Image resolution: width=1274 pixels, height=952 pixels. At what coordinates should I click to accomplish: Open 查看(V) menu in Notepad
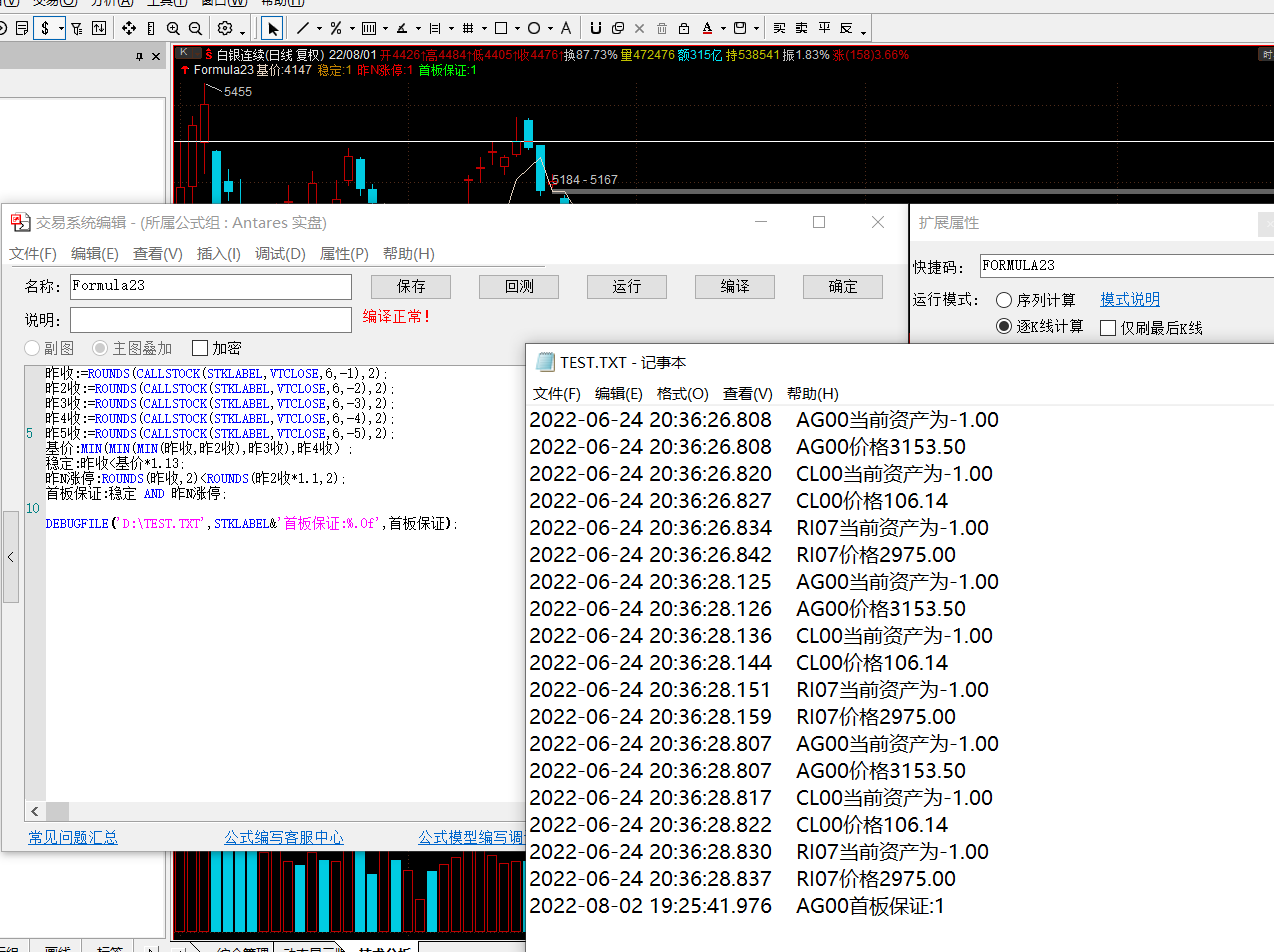tap(748, 394)
